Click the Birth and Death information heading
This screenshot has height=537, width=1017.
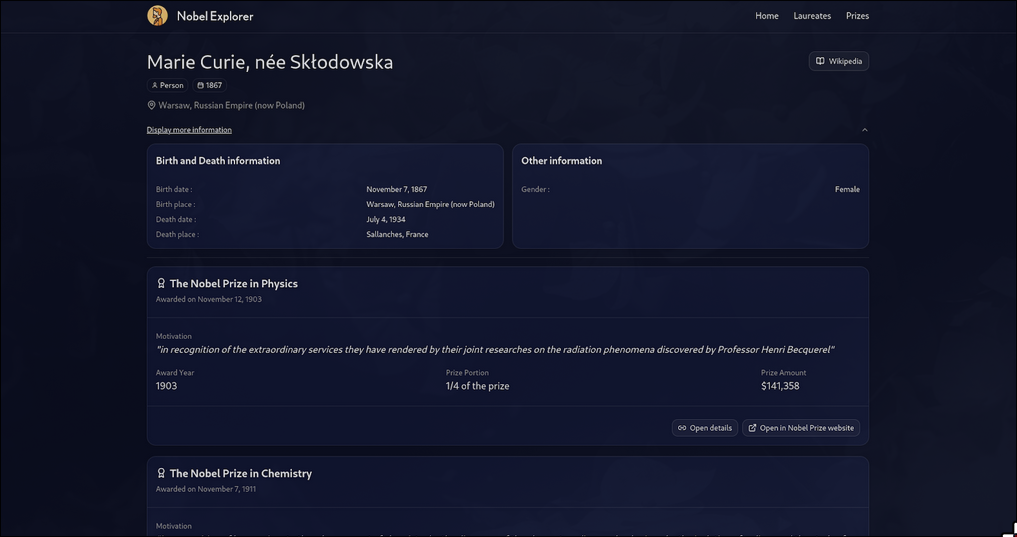(x=217, y=161)
